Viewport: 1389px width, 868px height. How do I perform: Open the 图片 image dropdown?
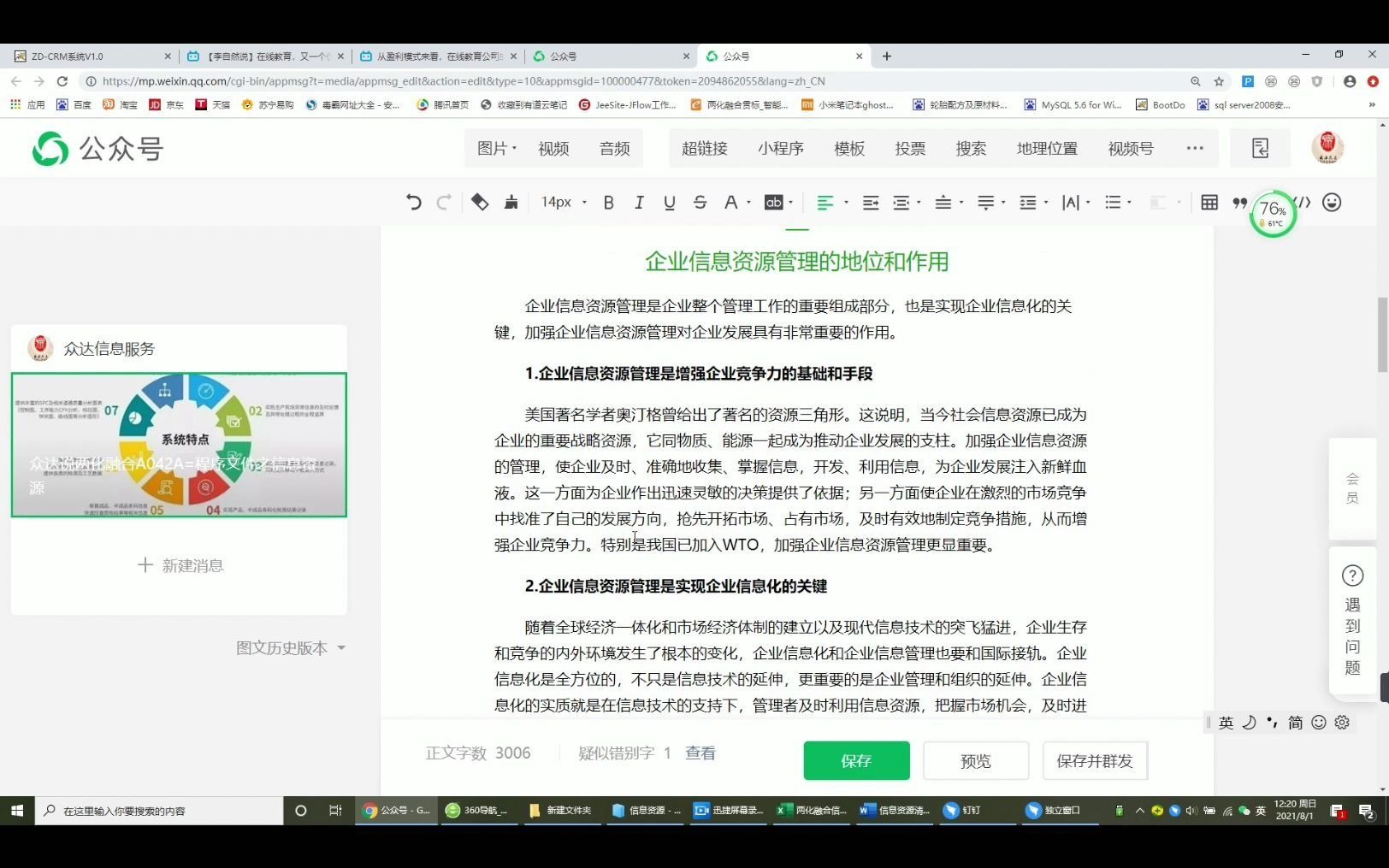coord(496,149)
